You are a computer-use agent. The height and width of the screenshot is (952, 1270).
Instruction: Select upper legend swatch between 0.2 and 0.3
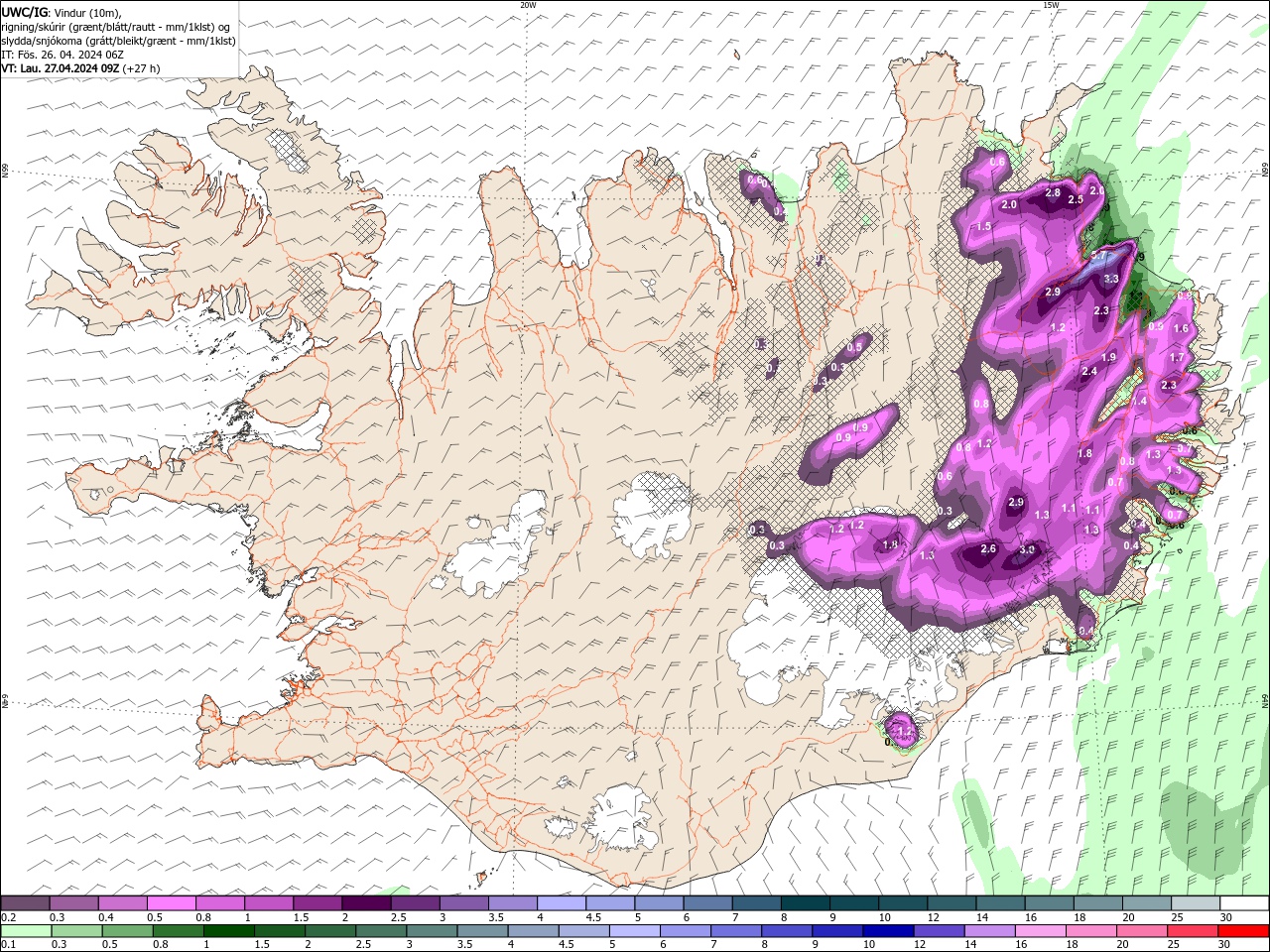26,903
